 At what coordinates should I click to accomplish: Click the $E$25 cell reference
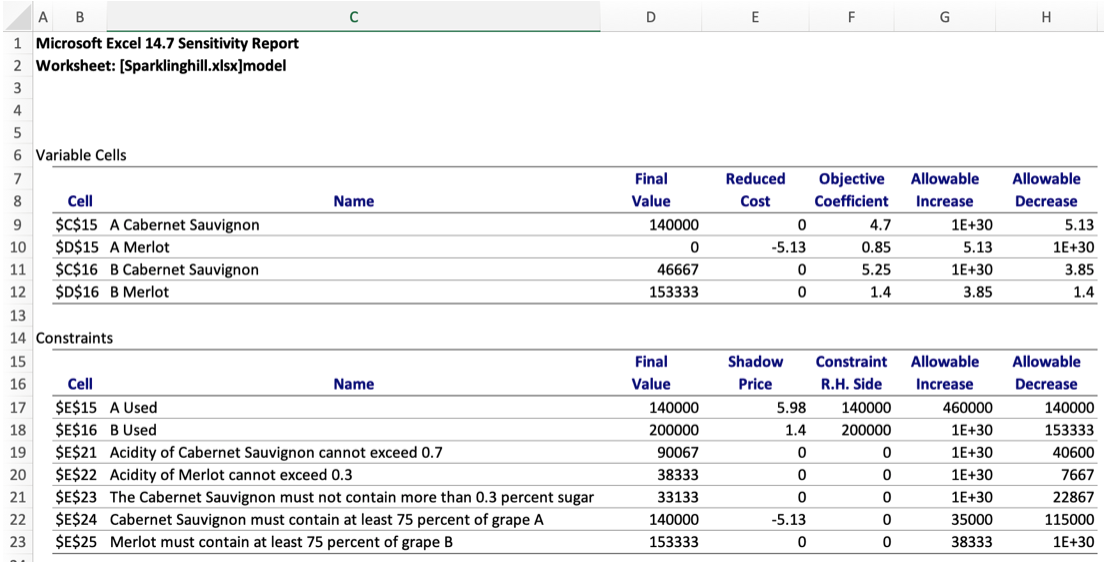coord(76,542)
